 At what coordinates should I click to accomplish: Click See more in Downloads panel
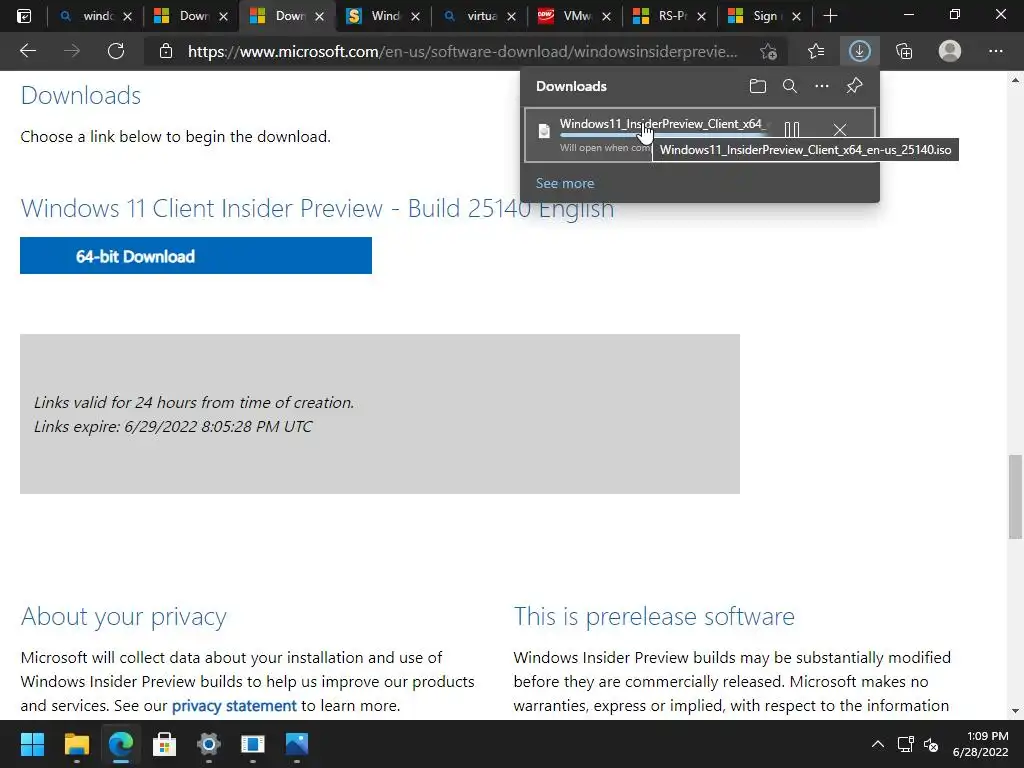tap(565, 184)
